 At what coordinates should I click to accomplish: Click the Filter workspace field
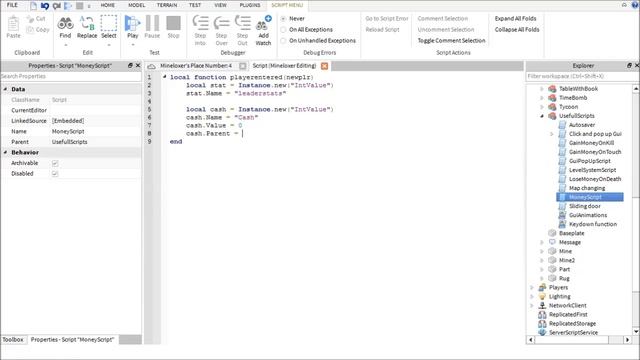(x=582, y=76)
